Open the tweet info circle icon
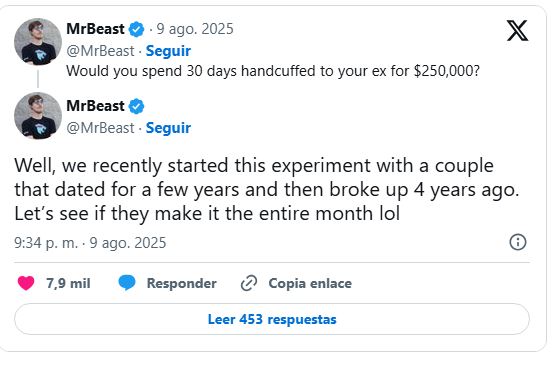 point(518,243)
